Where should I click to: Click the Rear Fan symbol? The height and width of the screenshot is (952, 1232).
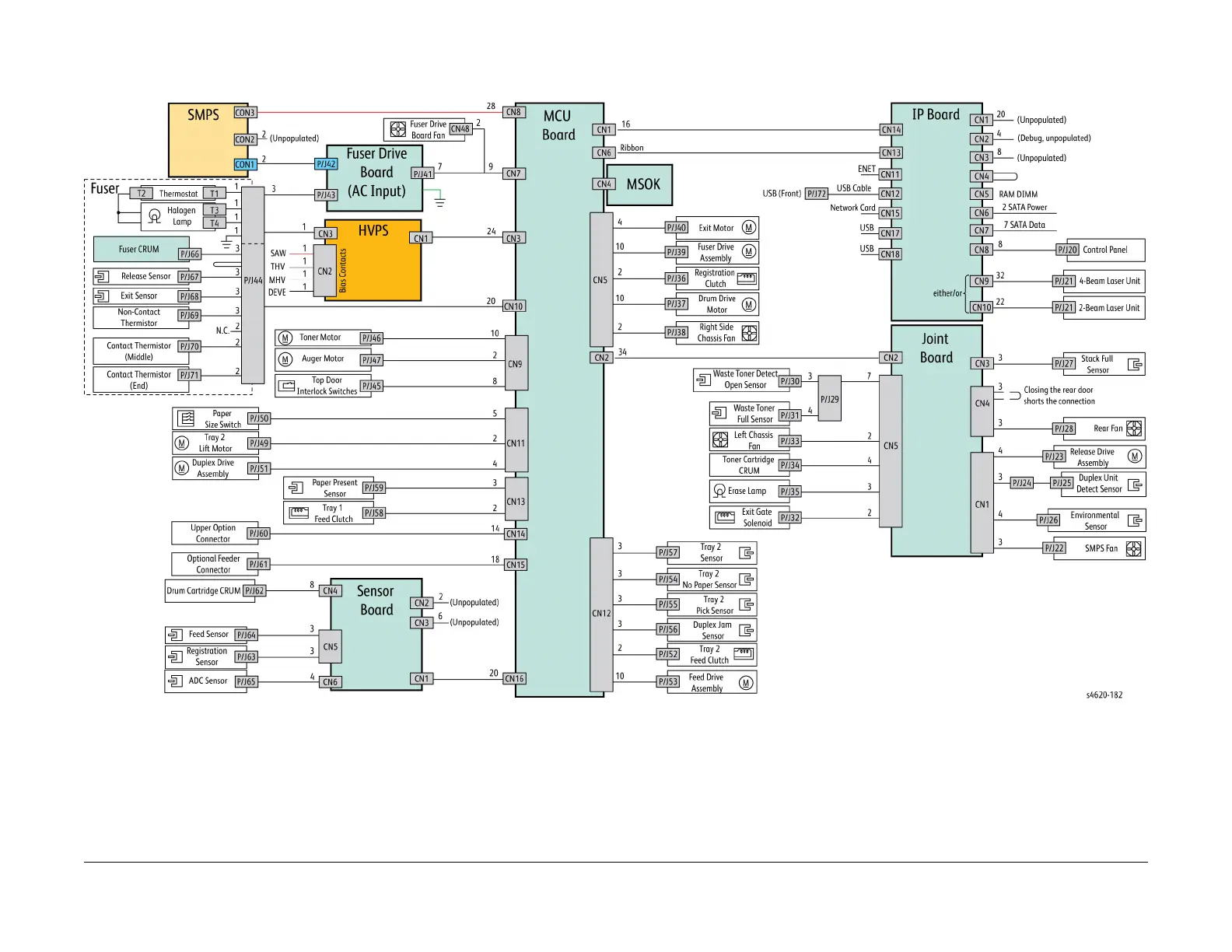(1134, 429)
